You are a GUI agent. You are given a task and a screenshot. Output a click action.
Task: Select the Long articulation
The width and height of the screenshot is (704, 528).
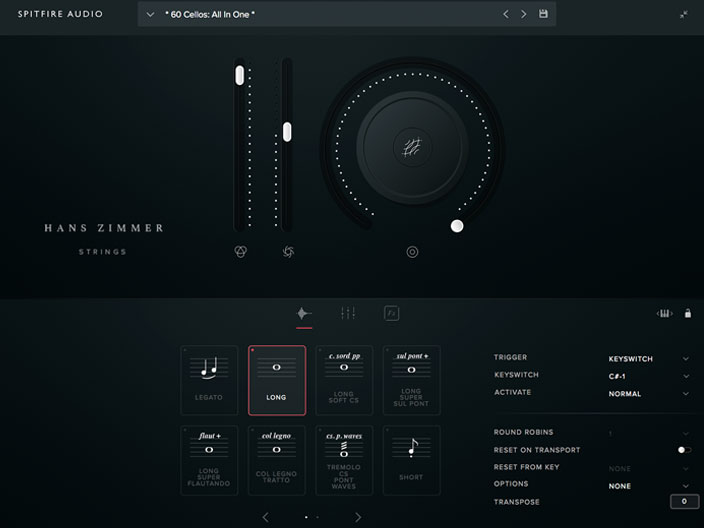(x=277, y=380)
